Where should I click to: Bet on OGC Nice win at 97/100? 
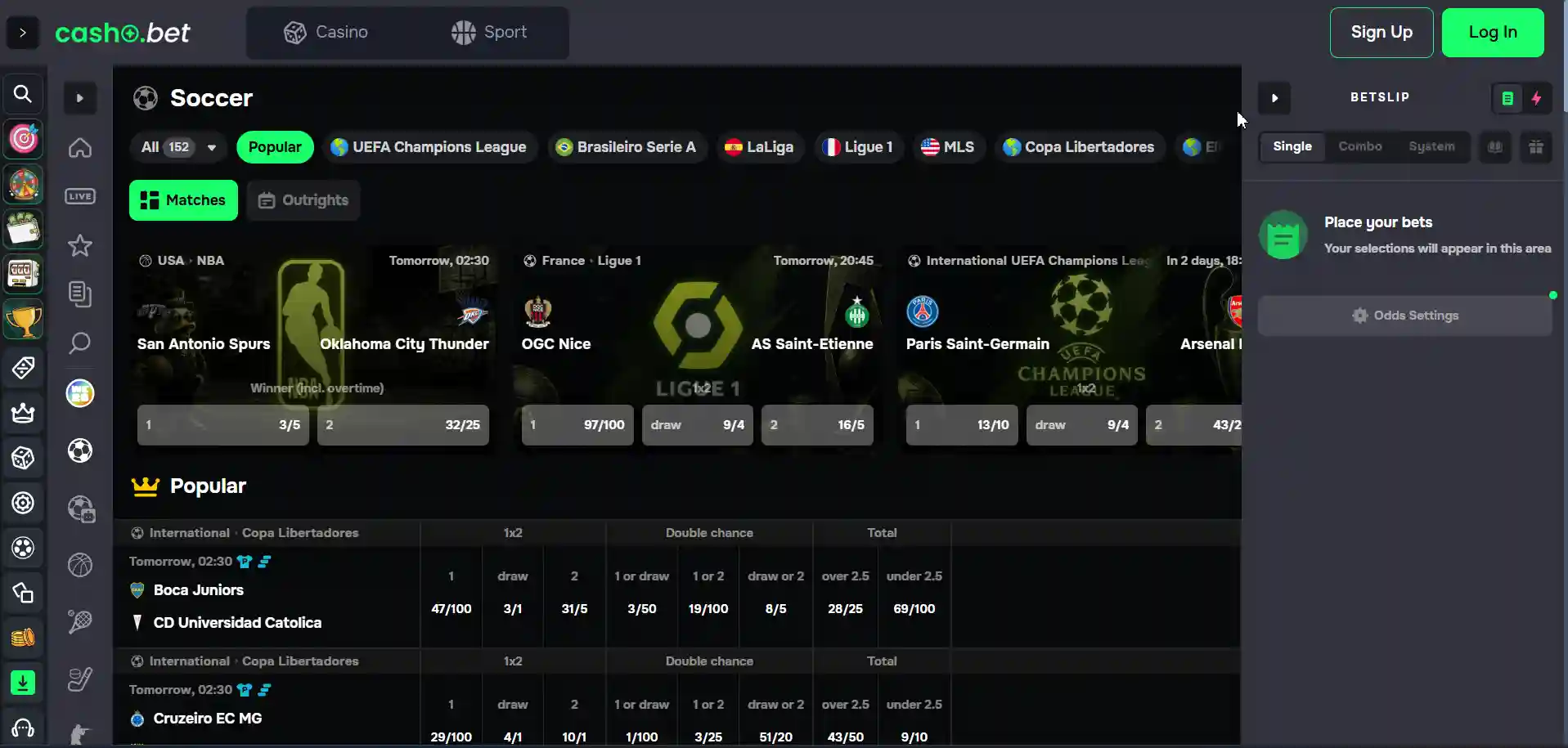click(x=577, y=425)
